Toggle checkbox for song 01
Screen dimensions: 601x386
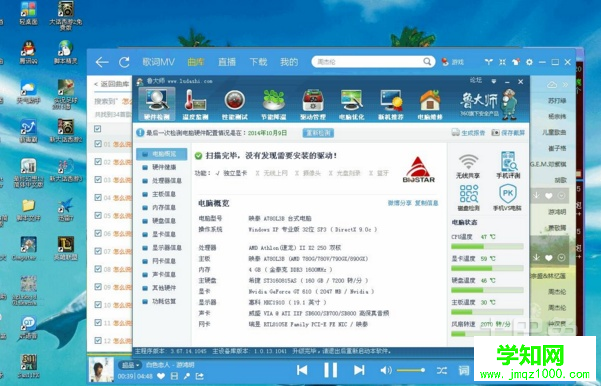click(98, 144)
